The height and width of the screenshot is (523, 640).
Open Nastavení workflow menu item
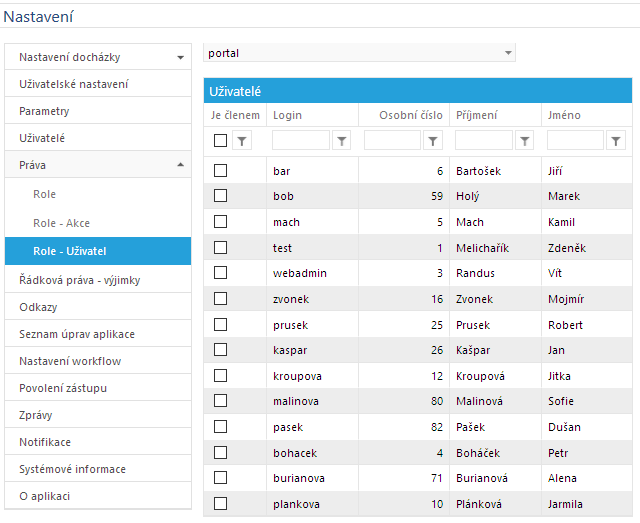(x=98, y=361)
